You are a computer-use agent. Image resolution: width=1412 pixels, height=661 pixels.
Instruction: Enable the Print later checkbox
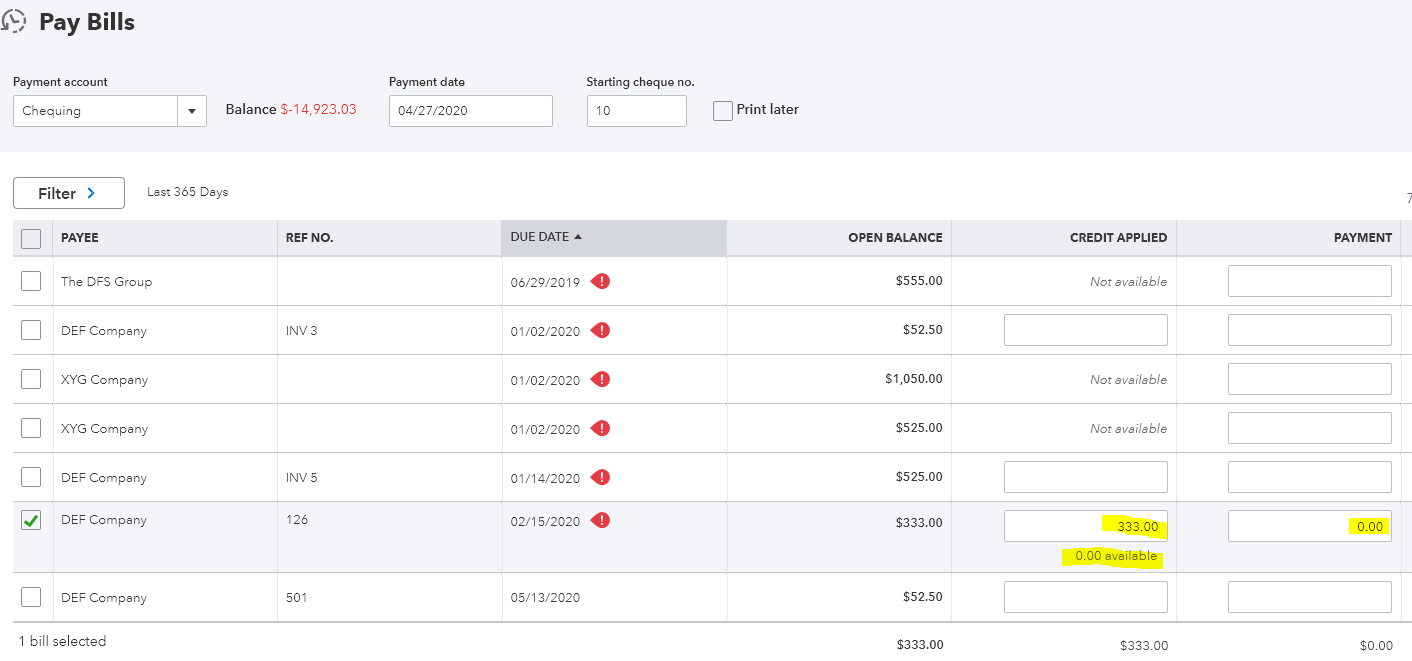point(723,111)
